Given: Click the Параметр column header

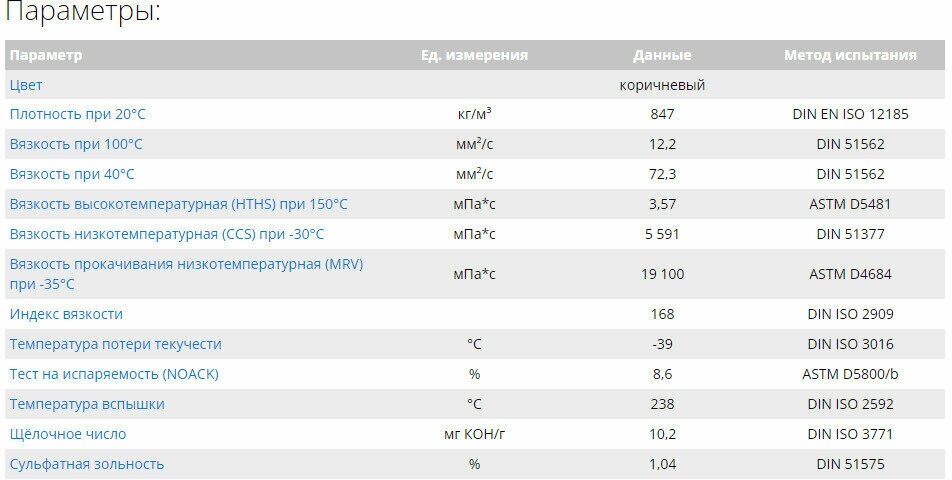Looking at the screenshot, I should coord(46,55).
